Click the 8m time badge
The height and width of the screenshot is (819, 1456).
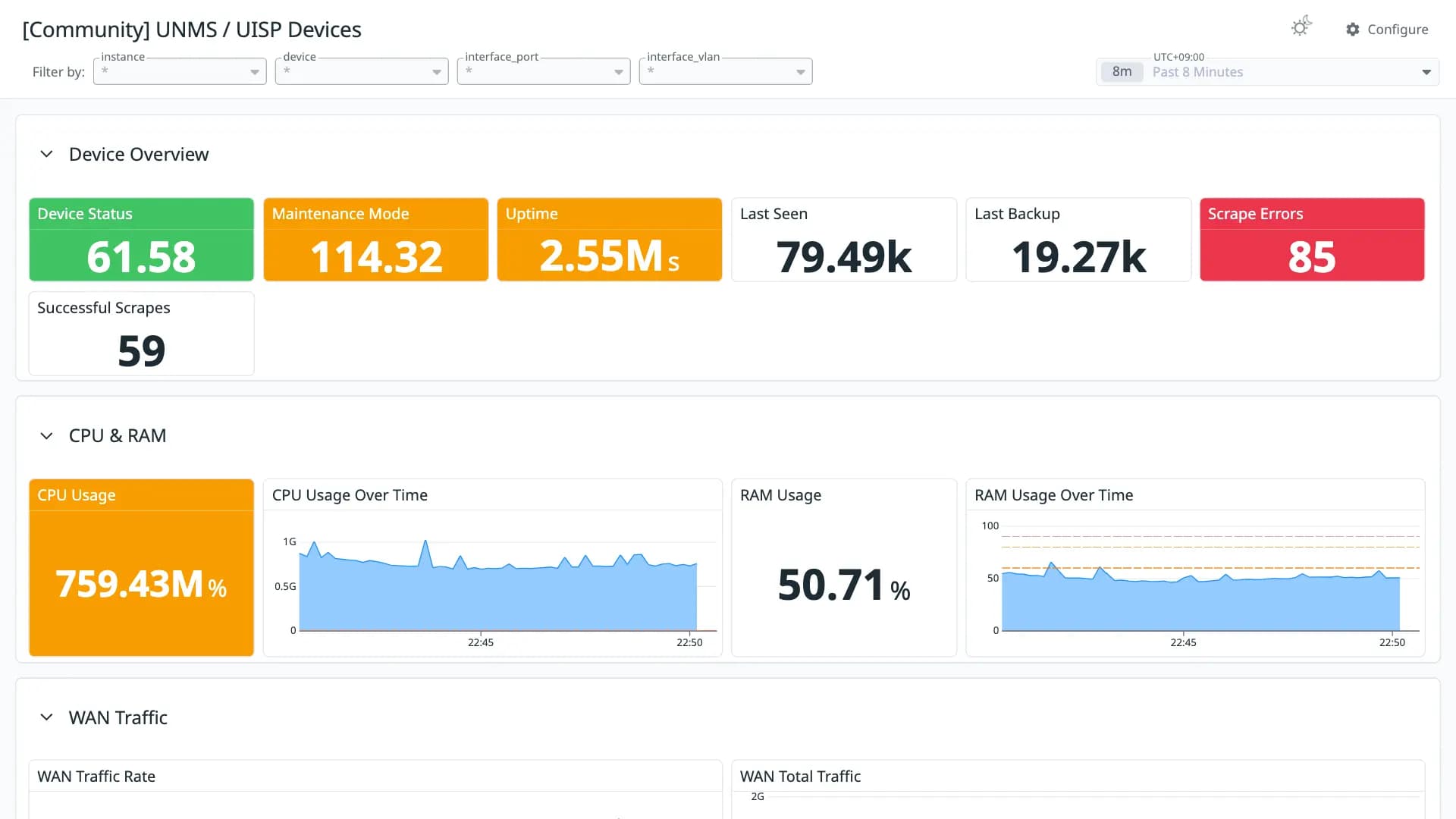[x=1122, y=72]
